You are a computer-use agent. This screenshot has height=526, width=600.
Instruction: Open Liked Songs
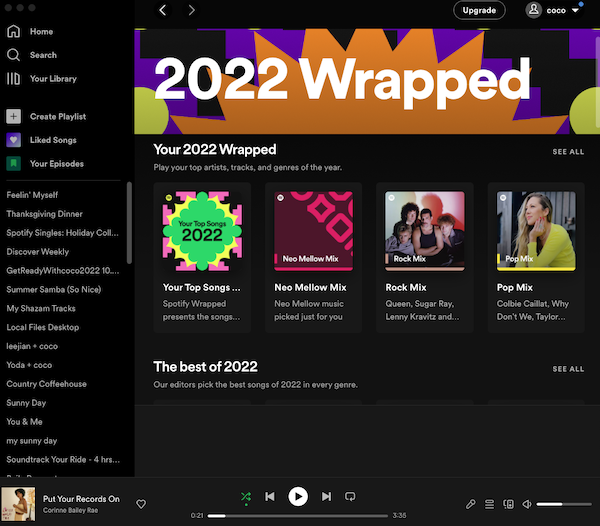(52, 140)
